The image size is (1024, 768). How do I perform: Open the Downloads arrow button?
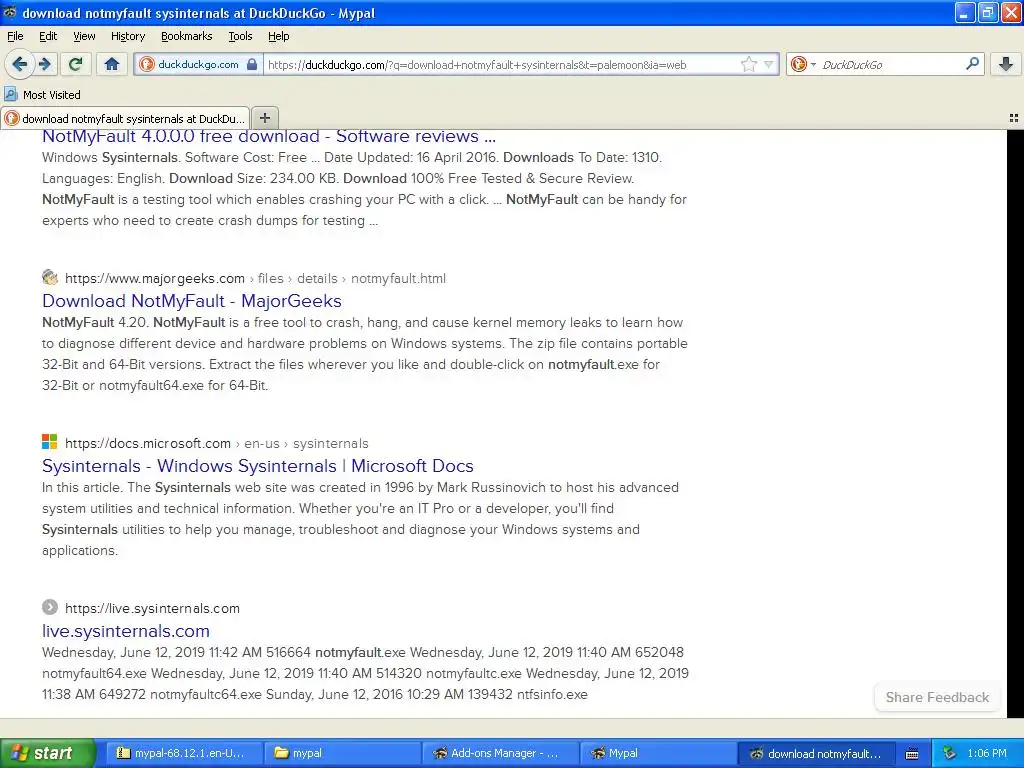point(1006,64)
